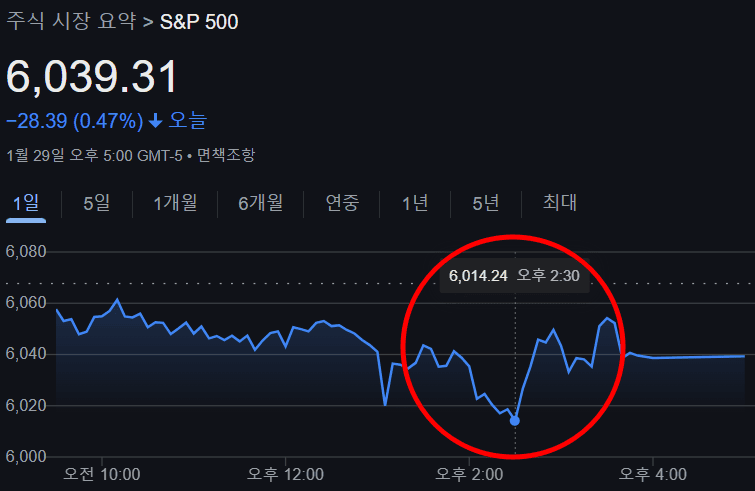Click the 6,080 y-axis label
The height and width of the screenshot is (491, 755).
(x=26, y=251)
